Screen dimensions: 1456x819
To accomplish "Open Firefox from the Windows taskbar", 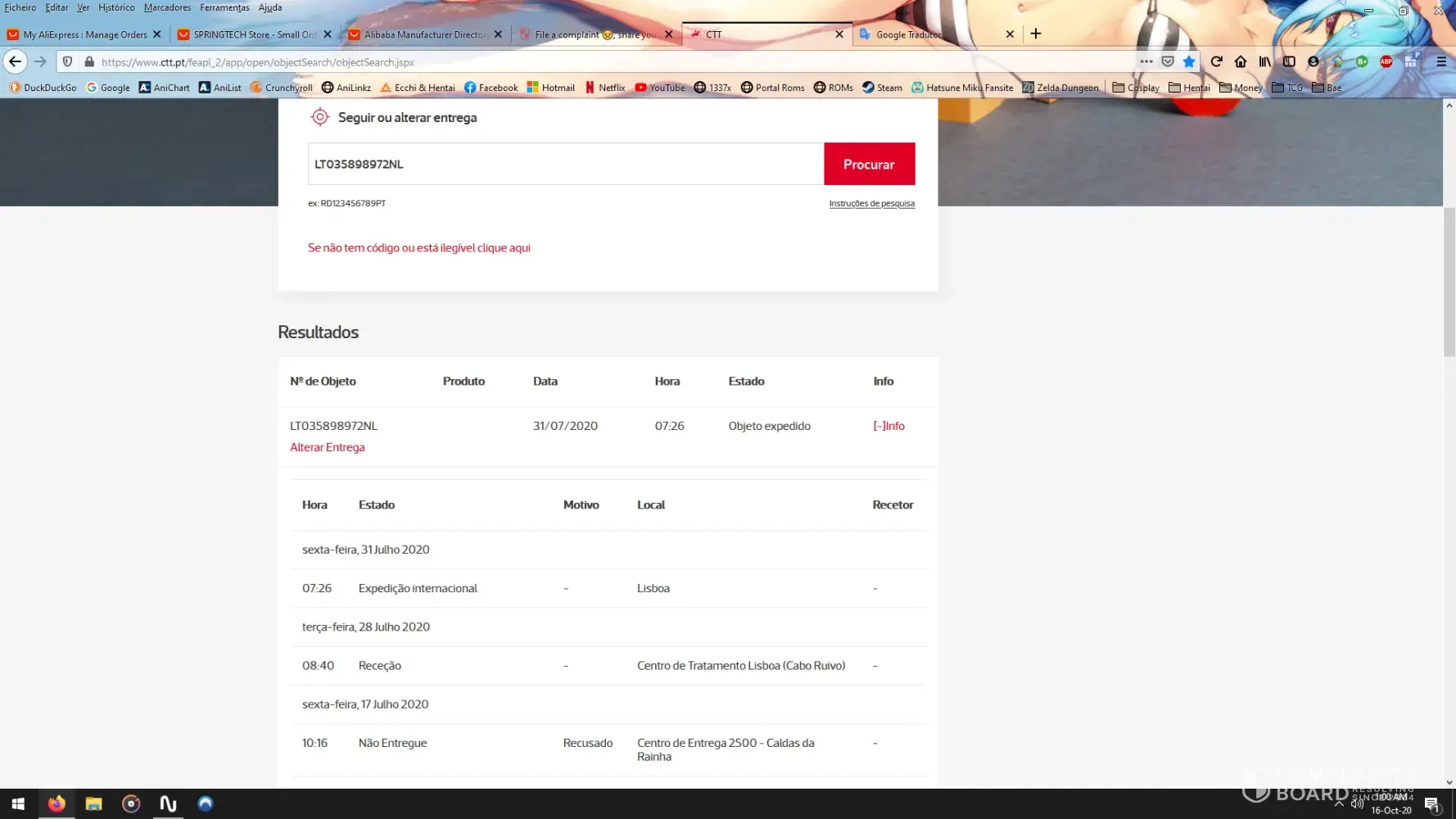I will click(x=57, y=803).
